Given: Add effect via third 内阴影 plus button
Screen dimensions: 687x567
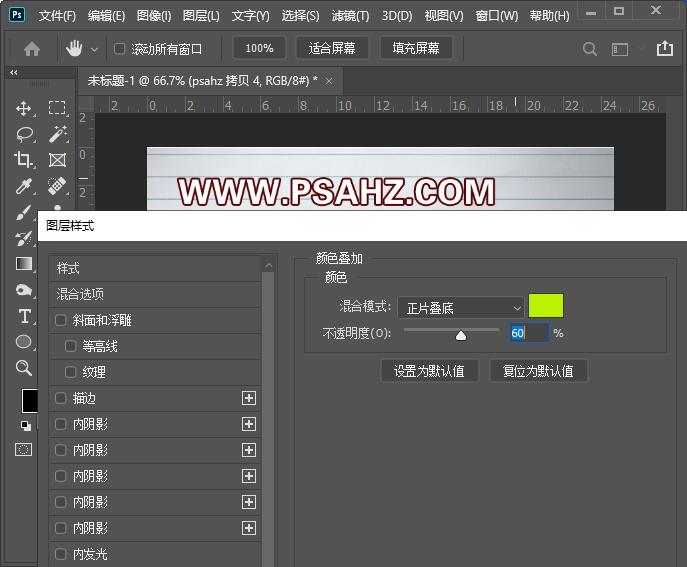Looking at the screenshot, I should (x=249, y=476).
